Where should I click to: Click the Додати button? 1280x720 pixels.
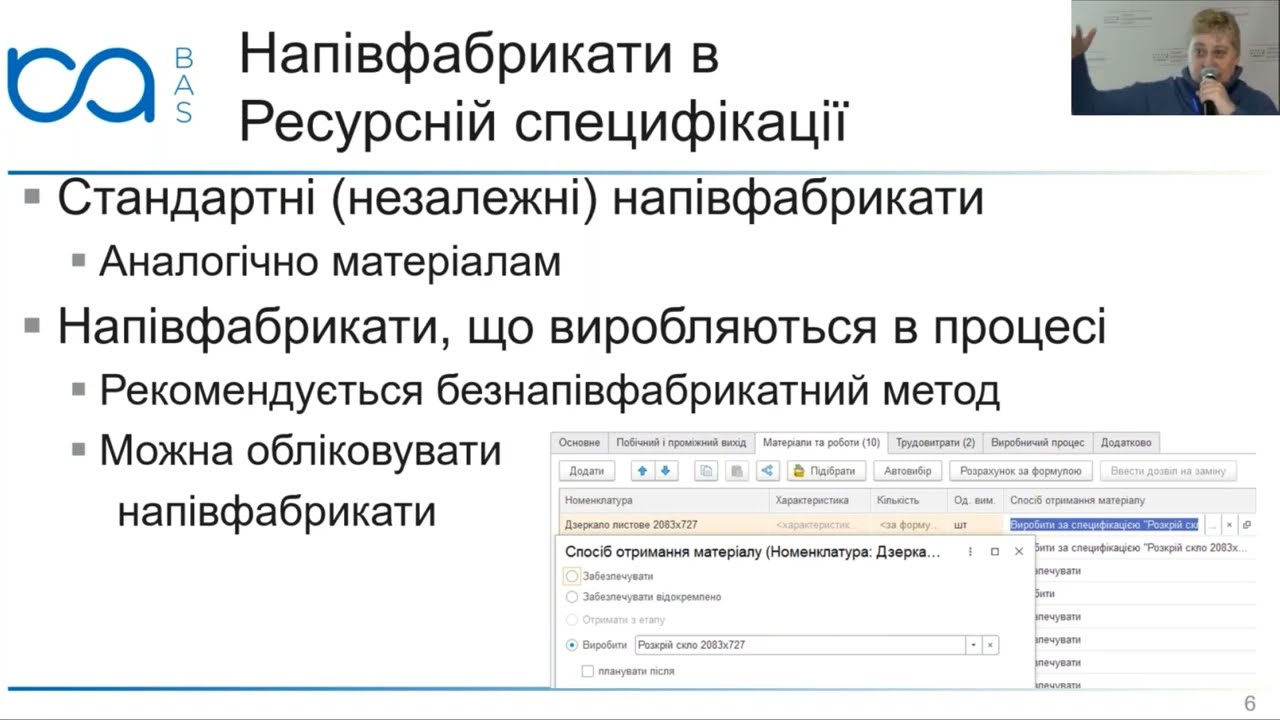(587, 471)
